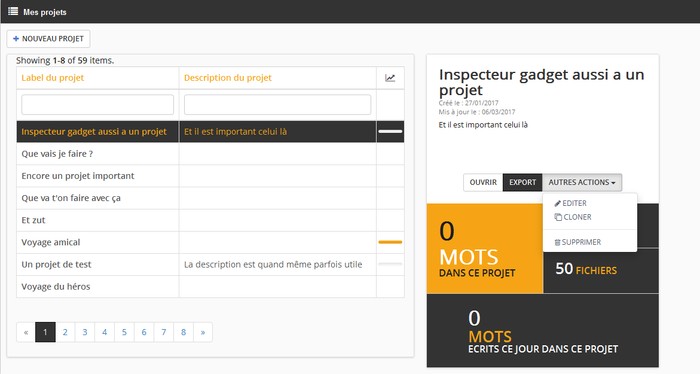Sort by Label du projet column
Image resolution: width=700 pixels, height=374 pixels.
(53, 78)
